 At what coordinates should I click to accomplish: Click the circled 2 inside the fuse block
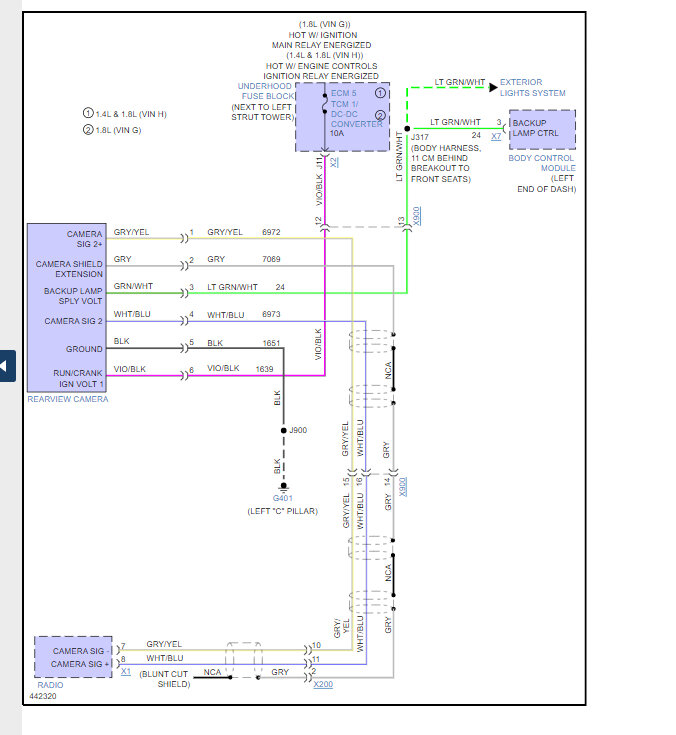pos(380,115)
